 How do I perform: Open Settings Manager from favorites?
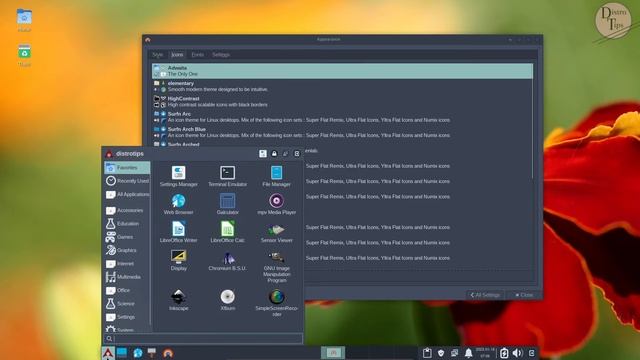pyautogui.click(x=178, y=176)
